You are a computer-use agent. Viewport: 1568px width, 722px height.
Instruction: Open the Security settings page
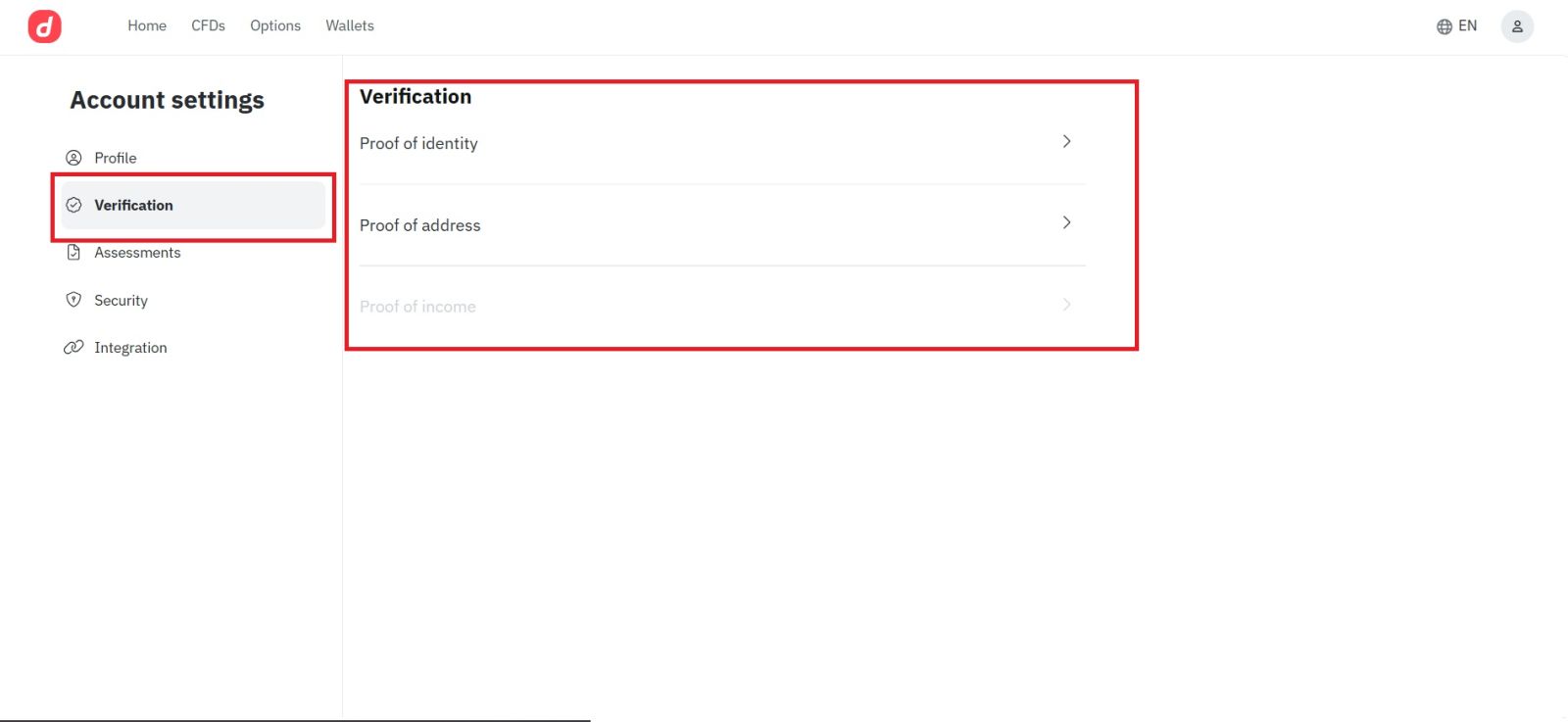[121, 300]
